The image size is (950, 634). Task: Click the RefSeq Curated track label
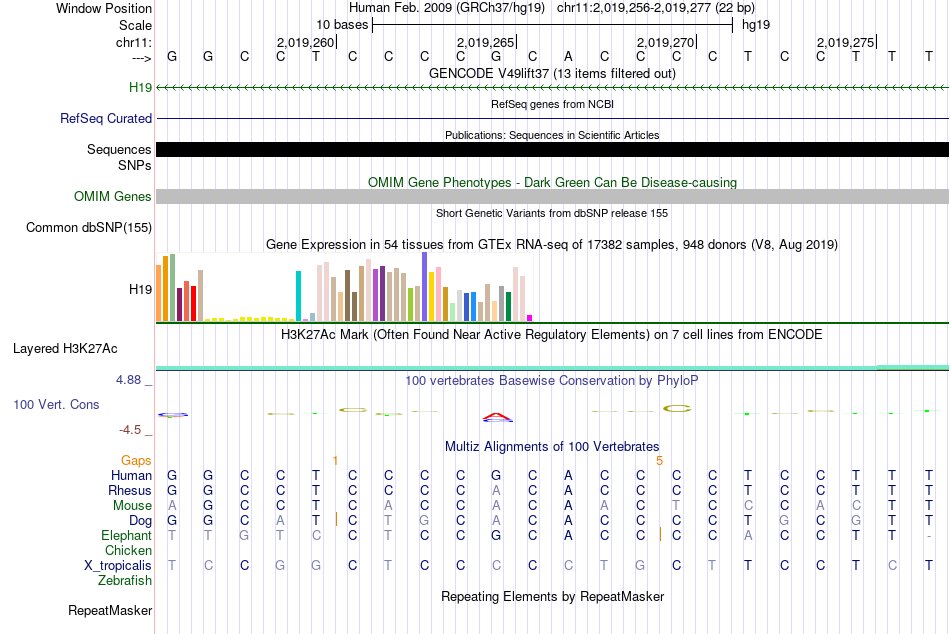105,118
